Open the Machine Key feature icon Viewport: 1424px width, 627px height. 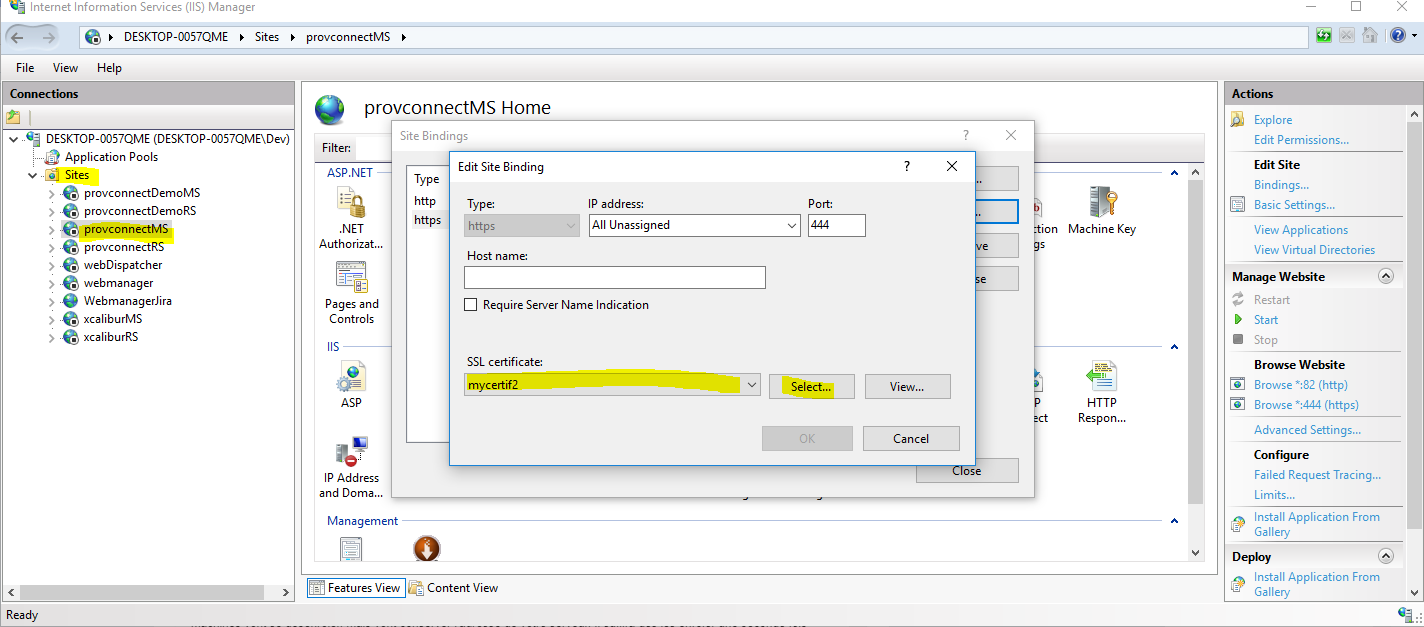1102,203
